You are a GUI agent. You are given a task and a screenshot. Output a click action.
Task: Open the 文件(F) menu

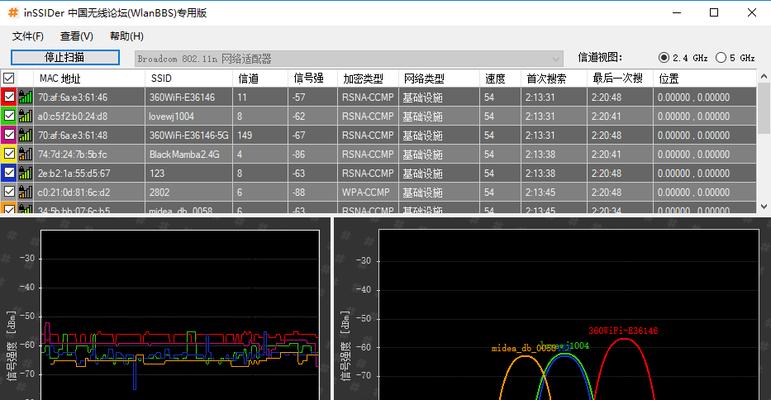coord(28,36)
